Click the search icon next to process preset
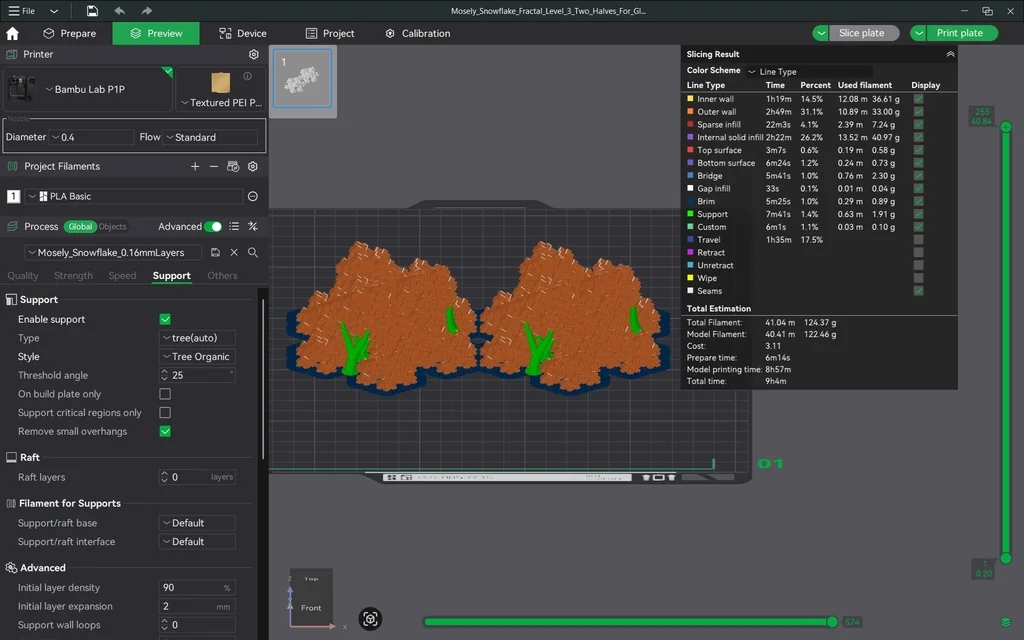Image resolution: width=1024 pixels, height=640 pixels. pos(253,253)
